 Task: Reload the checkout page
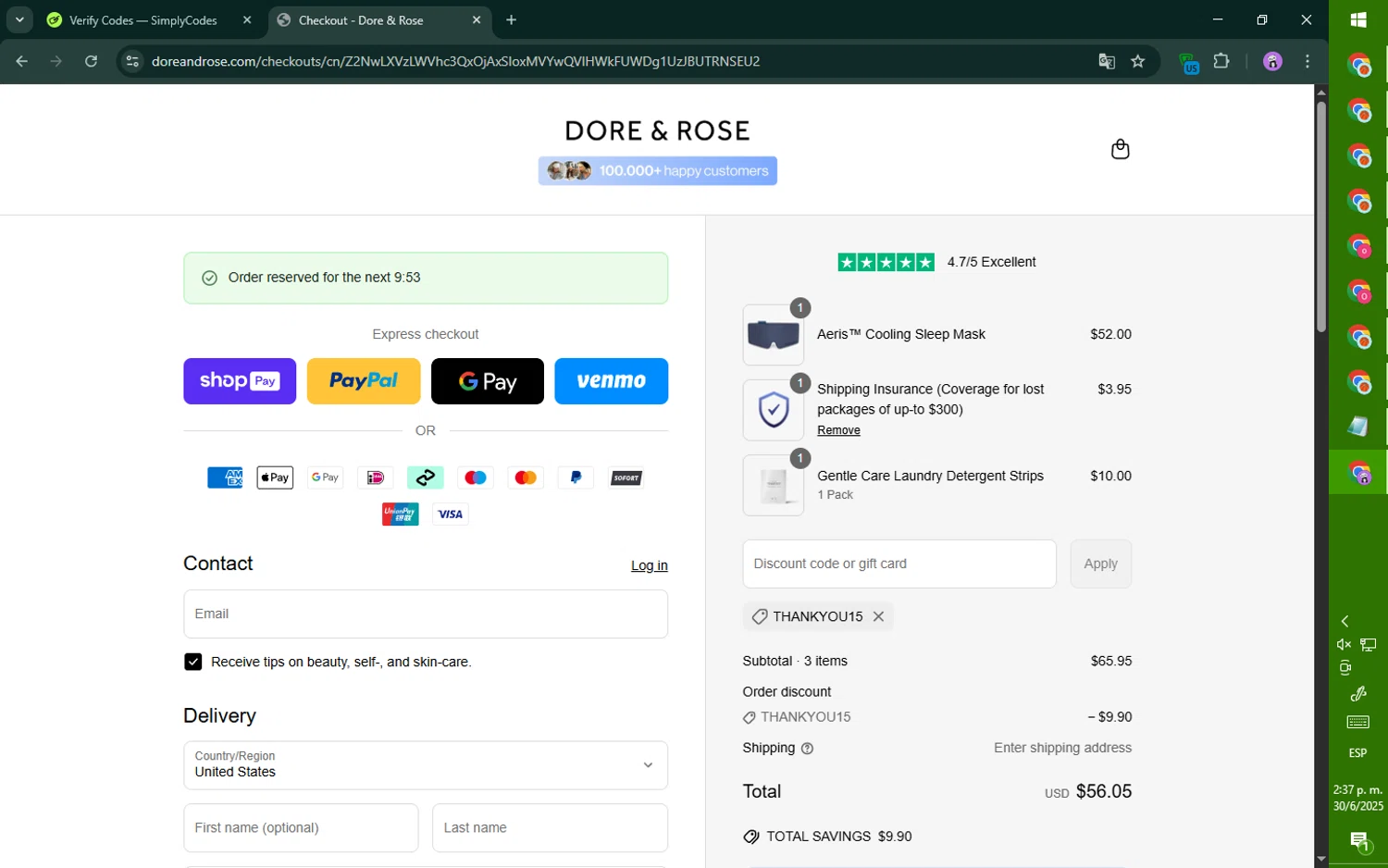(91, 61)
